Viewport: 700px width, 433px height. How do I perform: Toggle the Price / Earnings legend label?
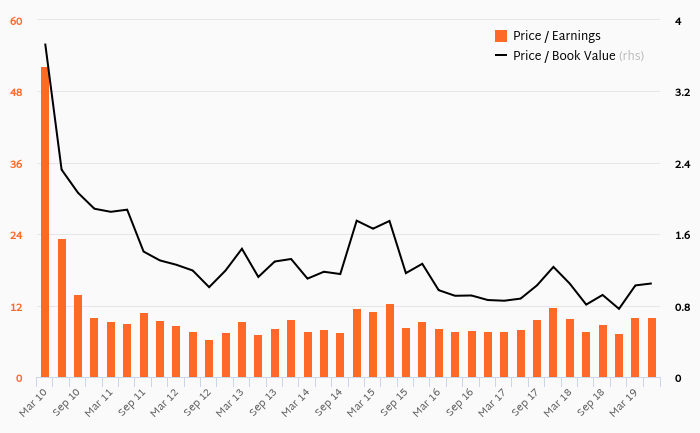[x=557, y=36]
